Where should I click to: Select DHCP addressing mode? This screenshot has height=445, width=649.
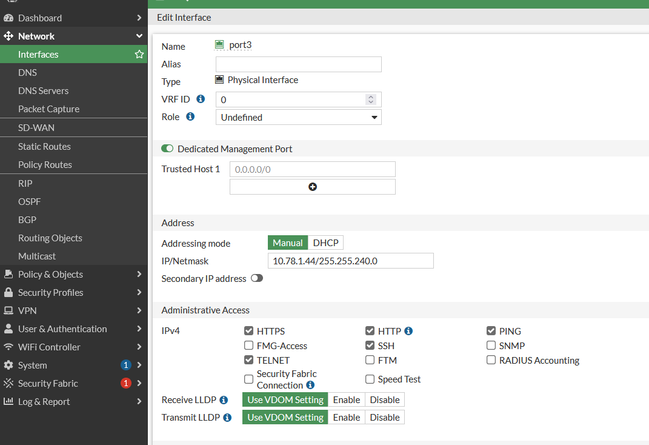326,243
